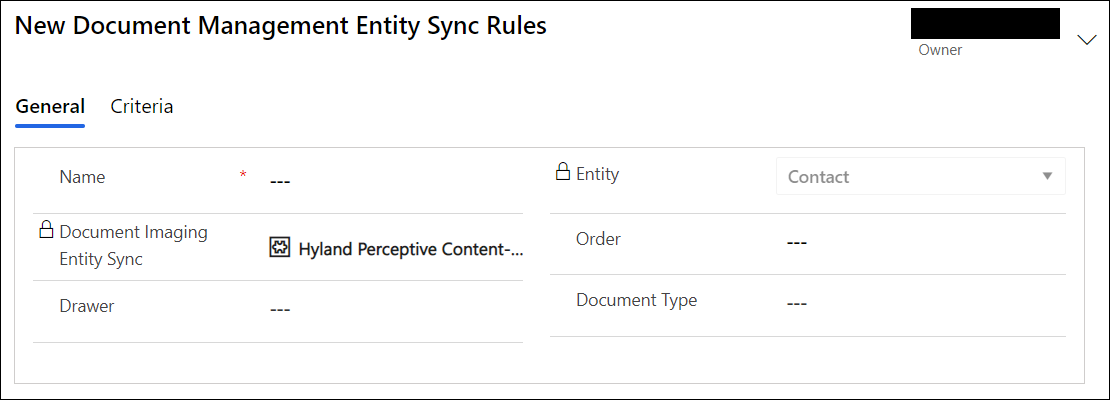Select the General tab
This screenshot has width=1110, height=400.
point(50,106)
